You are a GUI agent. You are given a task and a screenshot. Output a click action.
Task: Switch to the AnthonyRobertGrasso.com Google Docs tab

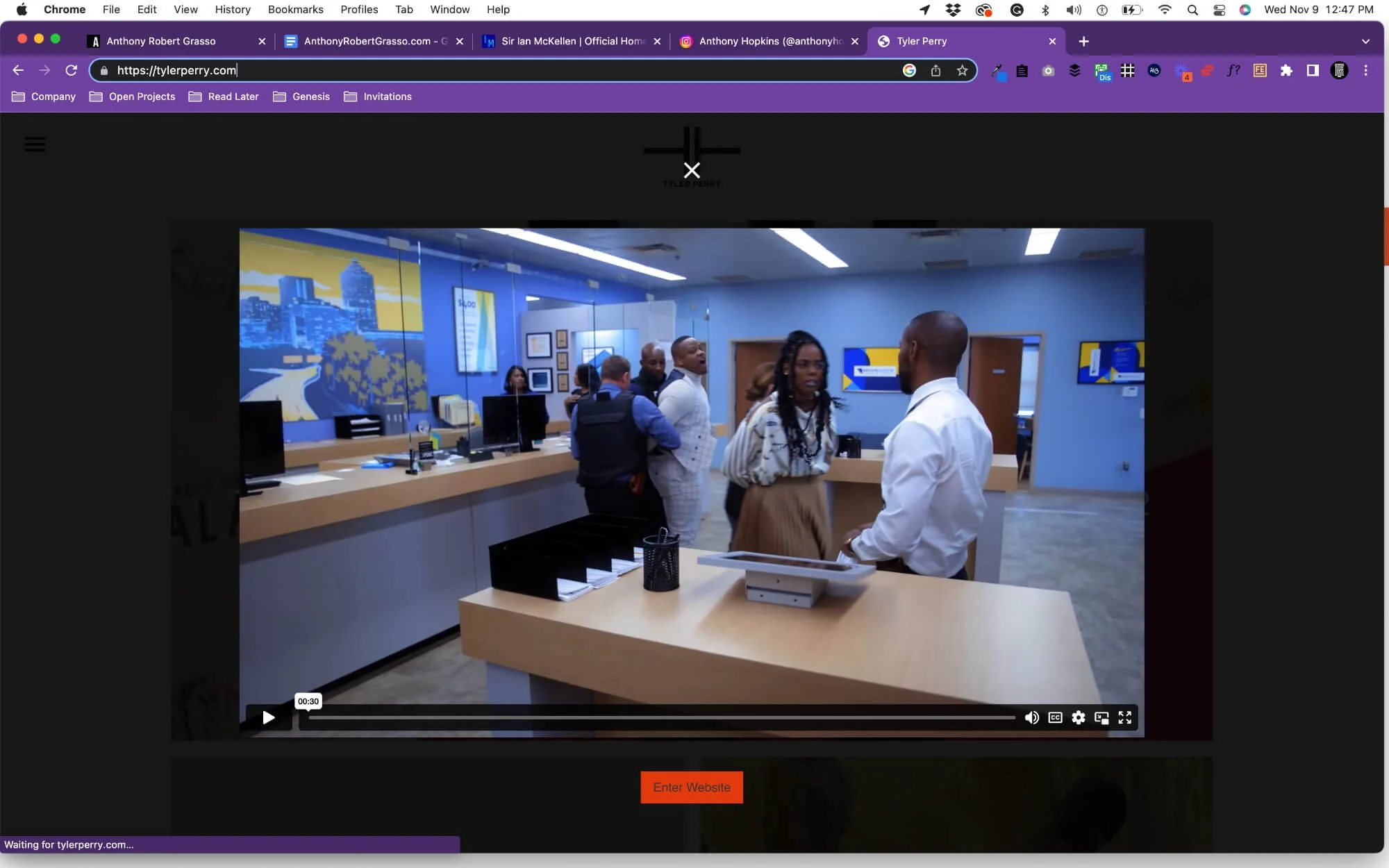375,41
